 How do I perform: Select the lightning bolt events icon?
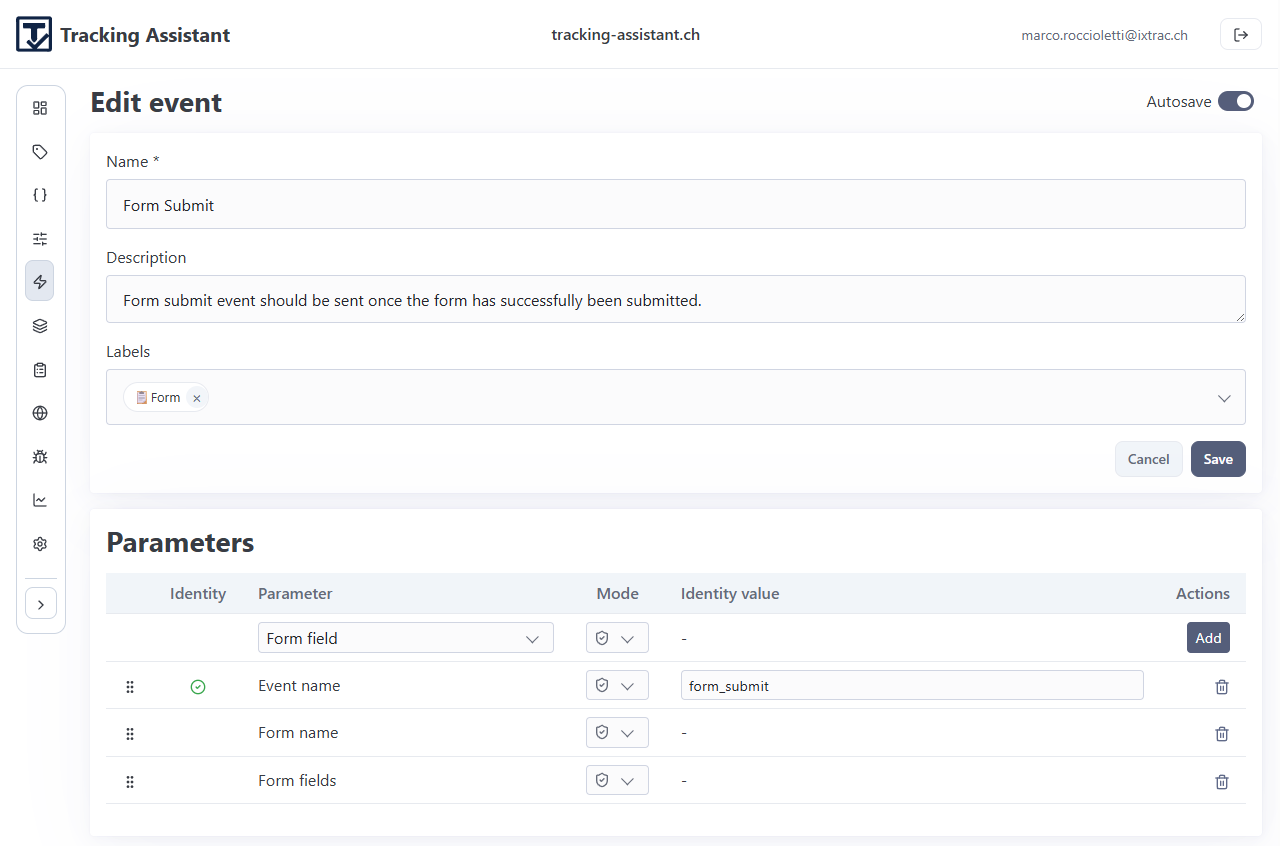coord(40,282)
